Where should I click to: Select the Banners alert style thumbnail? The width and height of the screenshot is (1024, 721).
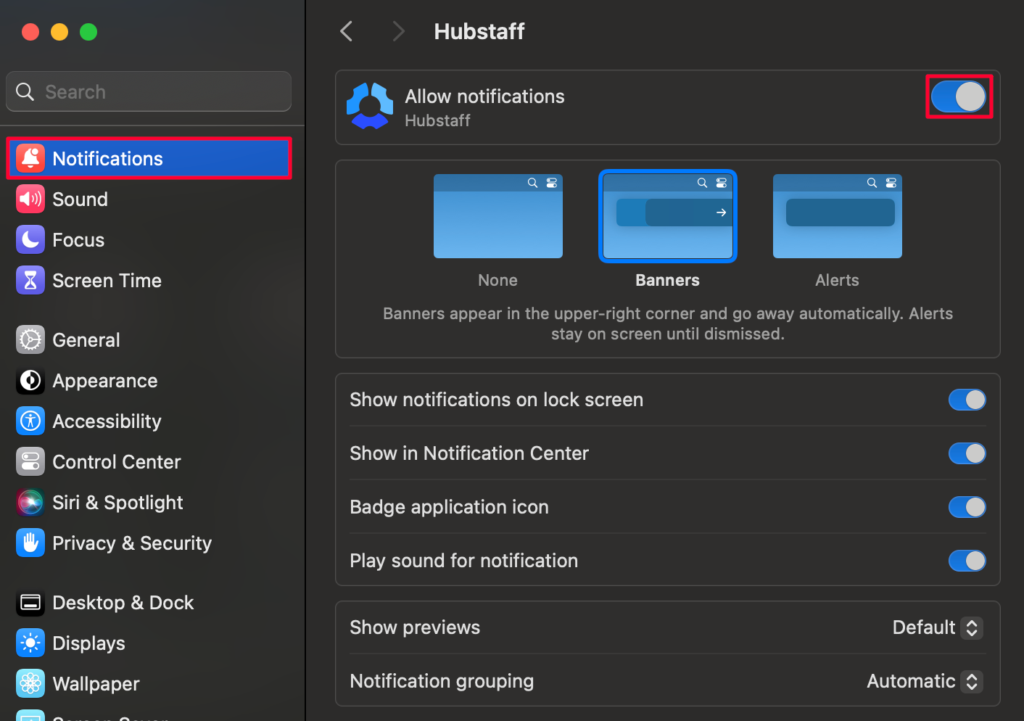[x=667, y=216]
